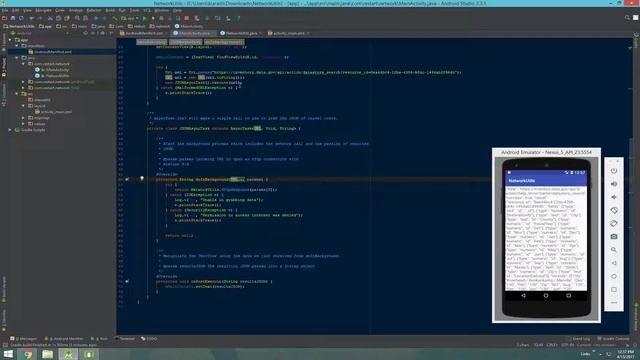The image size is (640, 360).
Task: Click emulator rotate left icon
Action: (614, 210)
